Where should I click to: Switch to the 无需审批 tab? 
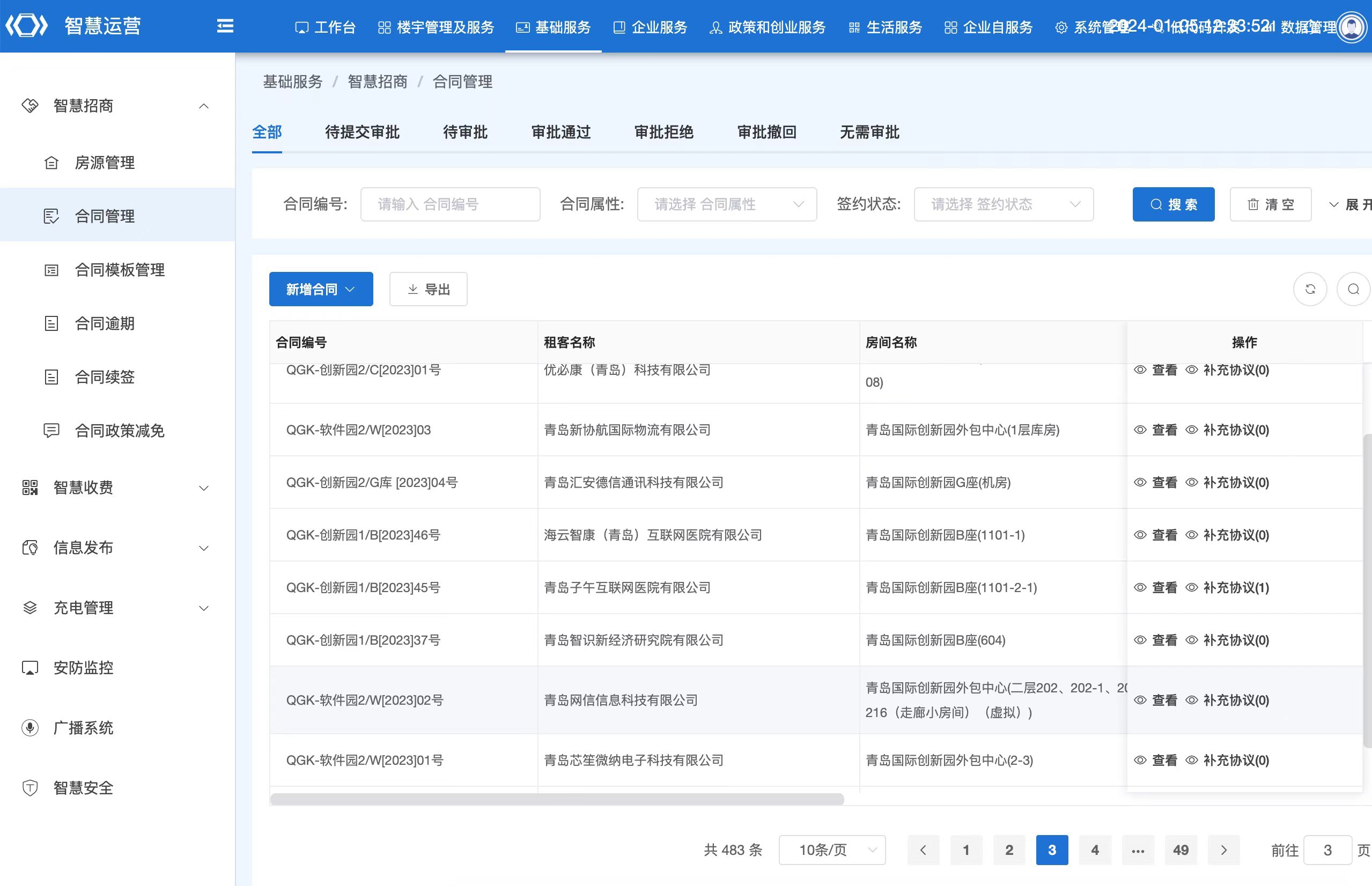pos(869,132)
